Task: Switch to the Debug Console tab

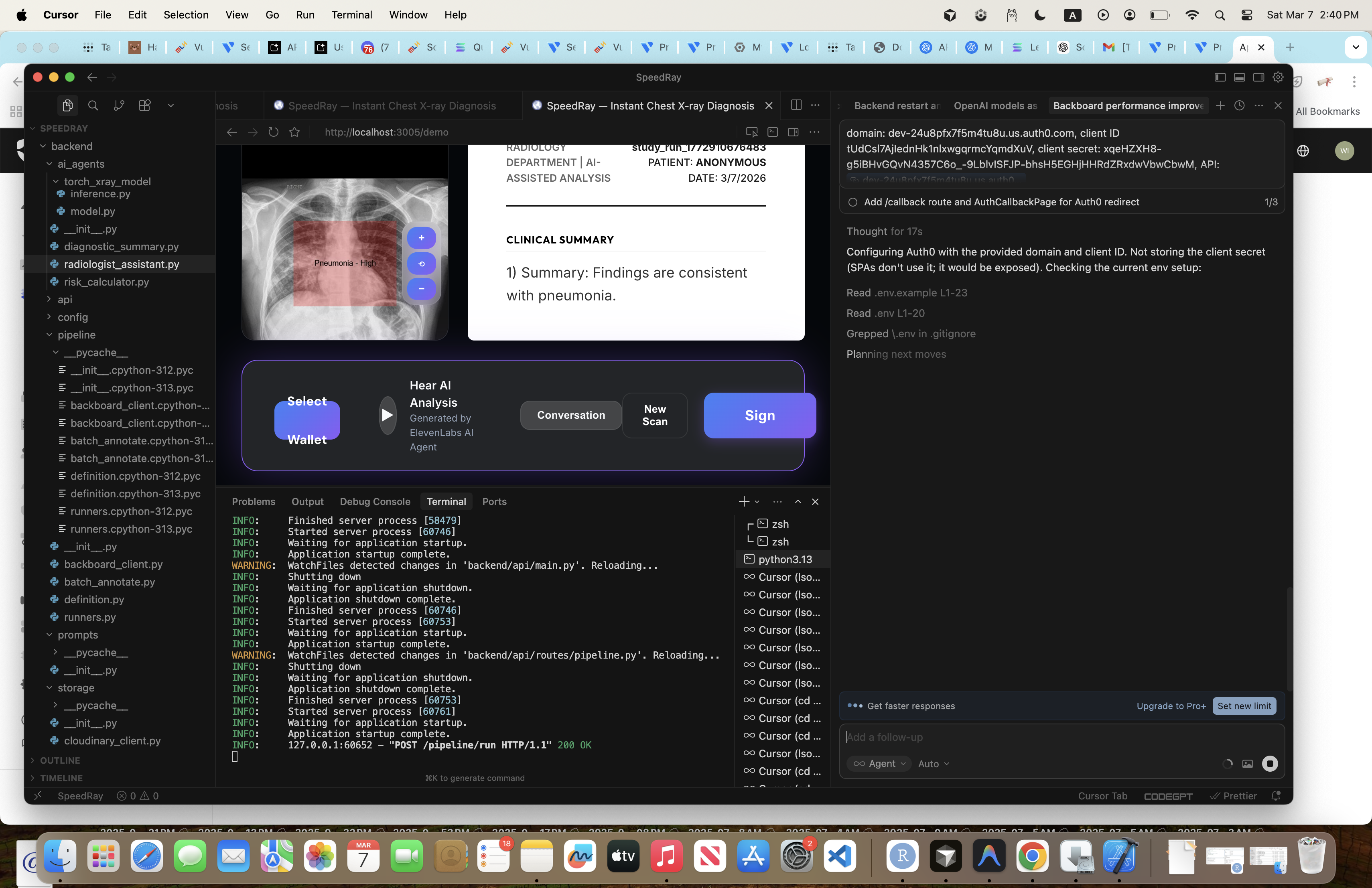Action: tap(375, 501)
